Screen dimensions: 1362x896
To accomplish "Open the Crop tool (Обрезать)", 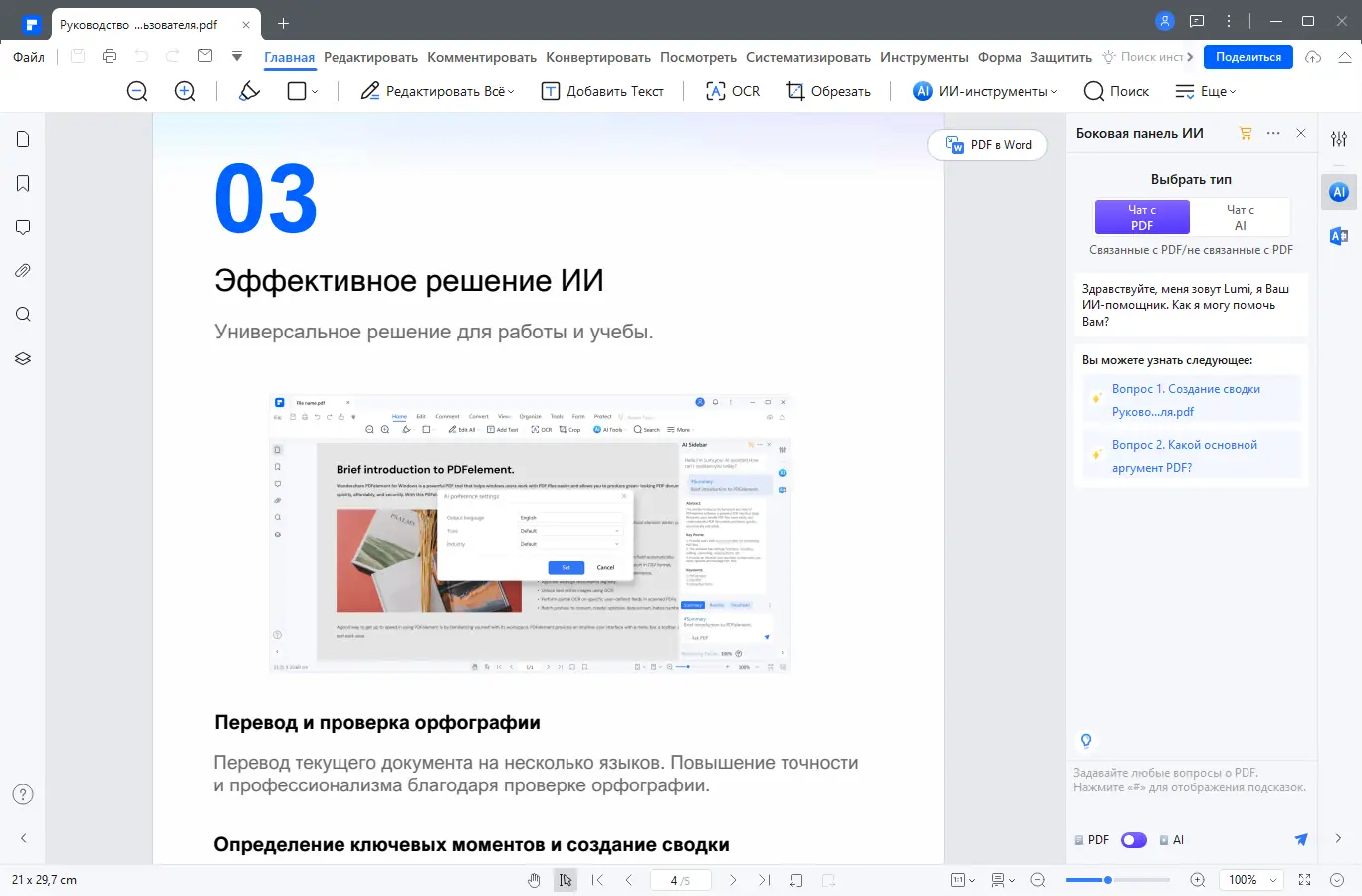I will click(827, 91).
